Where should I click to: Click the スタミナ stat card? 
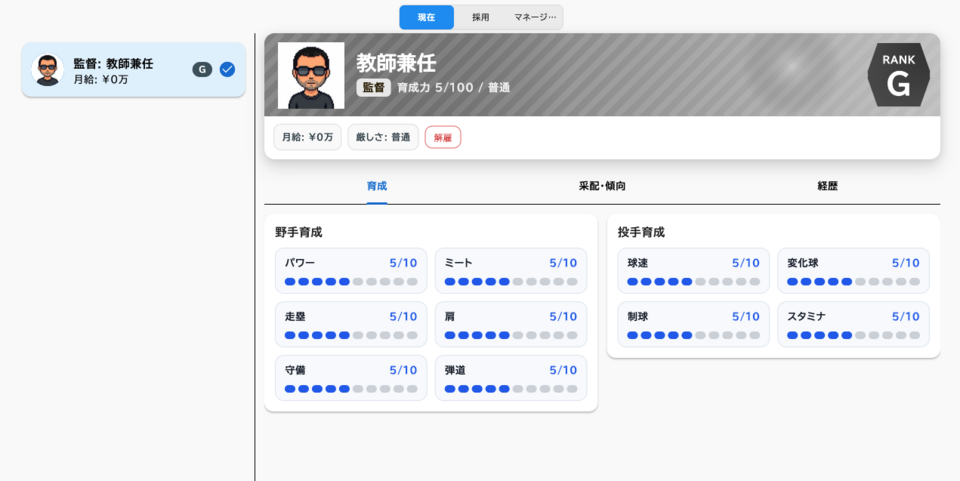853,325
